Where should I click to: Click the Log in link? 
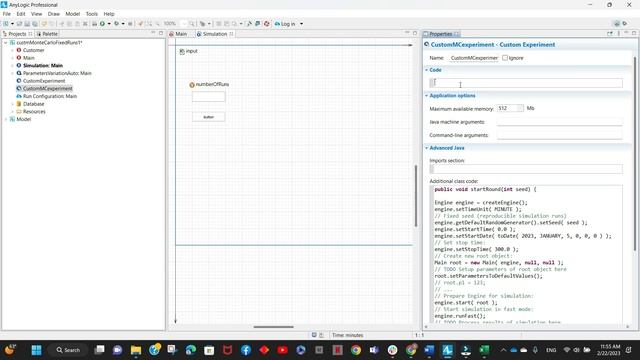(288, 24)
